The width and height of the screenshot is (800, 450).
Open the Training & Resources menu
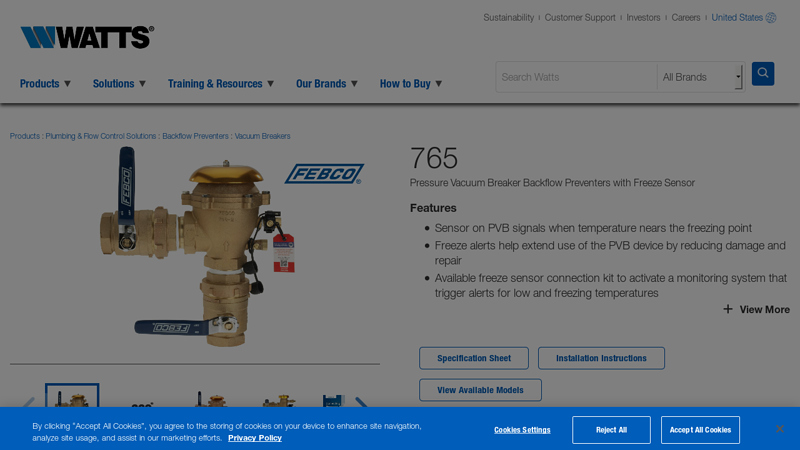(221, 84)
